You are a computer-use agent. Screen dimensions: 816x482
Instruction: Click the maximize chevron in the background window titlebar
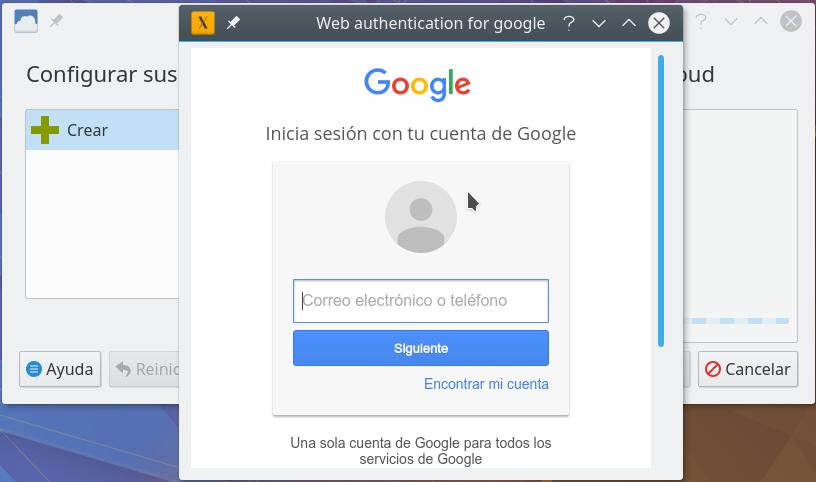(761, 21)
